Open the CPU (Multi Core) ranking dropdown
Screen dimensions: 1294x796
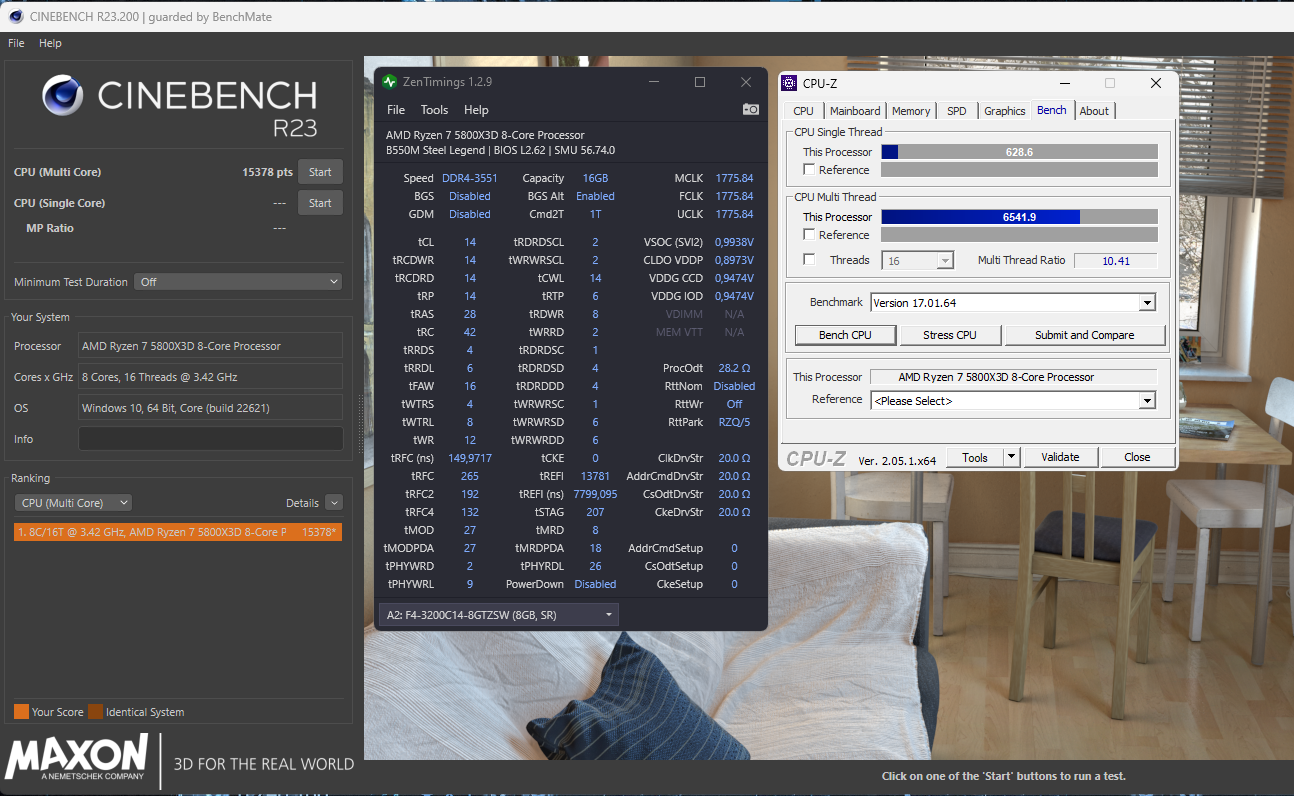pos(73,503)
